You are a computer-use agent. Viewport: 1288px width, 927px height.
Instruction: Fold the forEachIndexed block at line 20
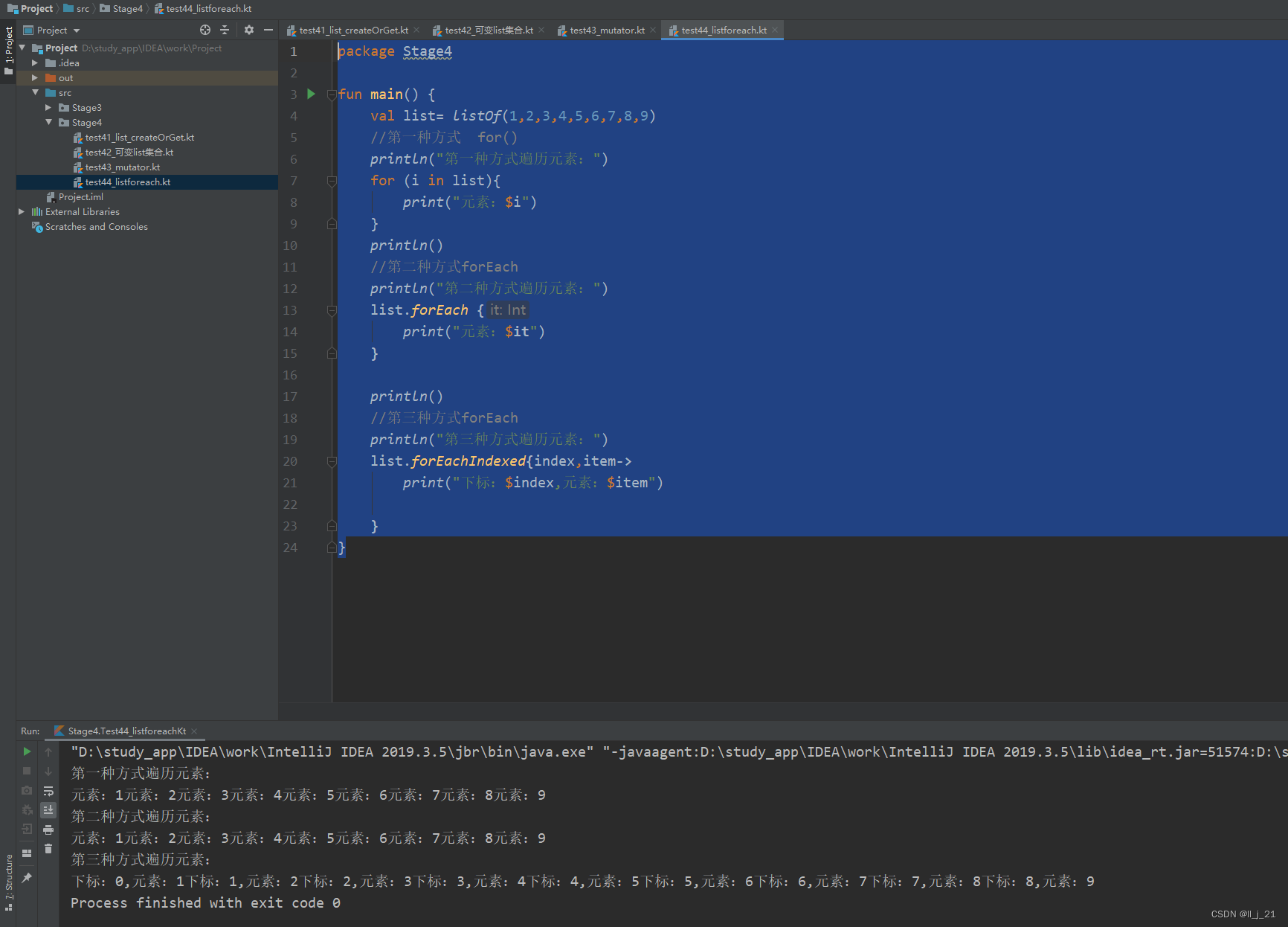click(x=332, y=461)
